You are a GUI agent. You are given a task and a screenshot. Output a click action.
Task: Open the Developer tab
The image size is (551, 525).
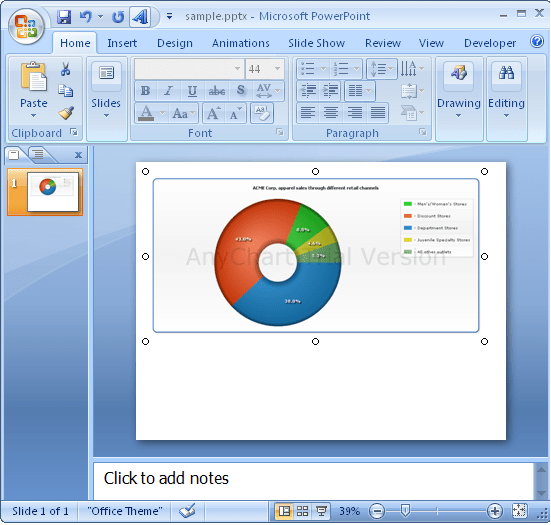(x=490, y=43)
